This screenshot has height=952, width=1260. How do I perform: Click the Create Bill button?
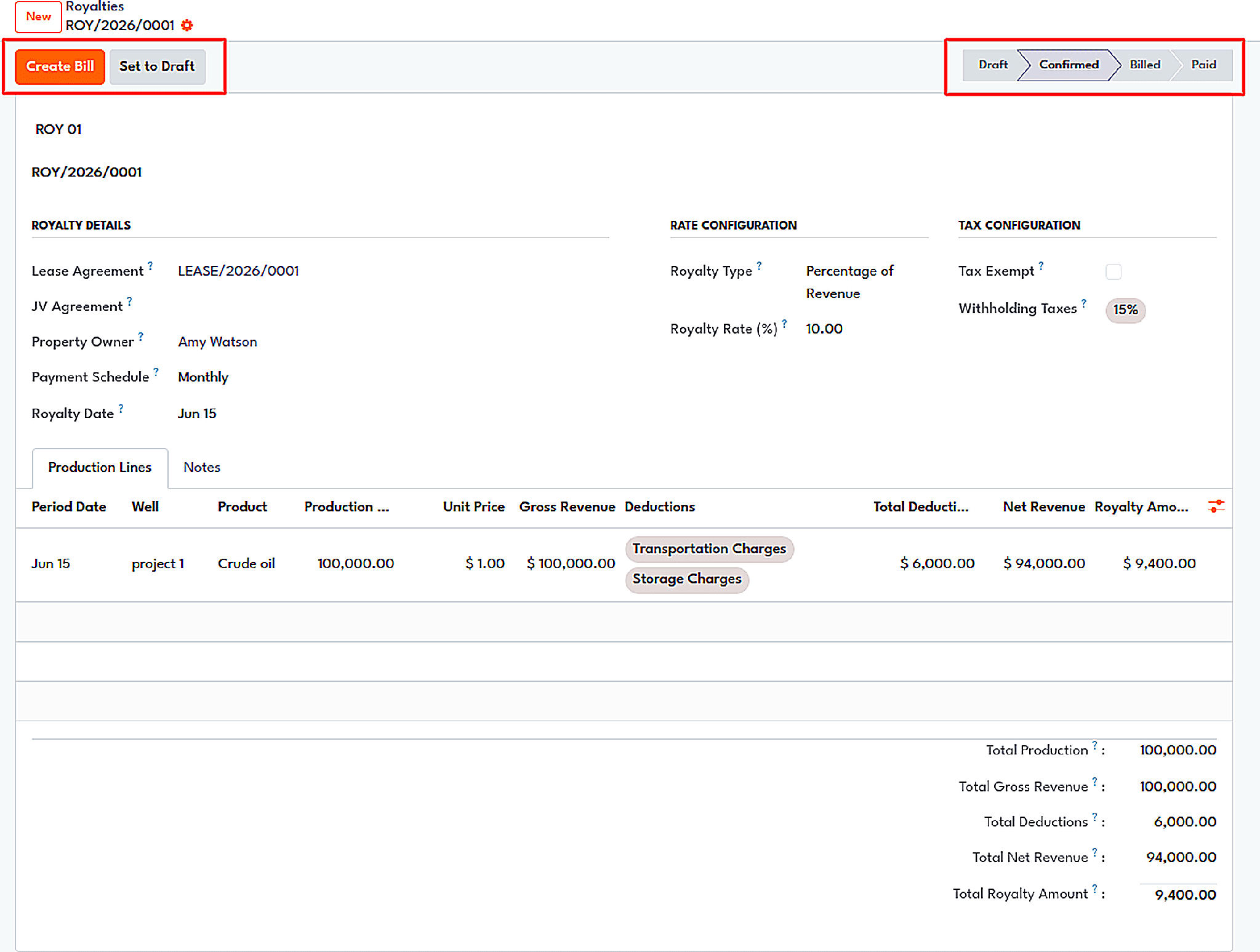click(x=60, y=66)
